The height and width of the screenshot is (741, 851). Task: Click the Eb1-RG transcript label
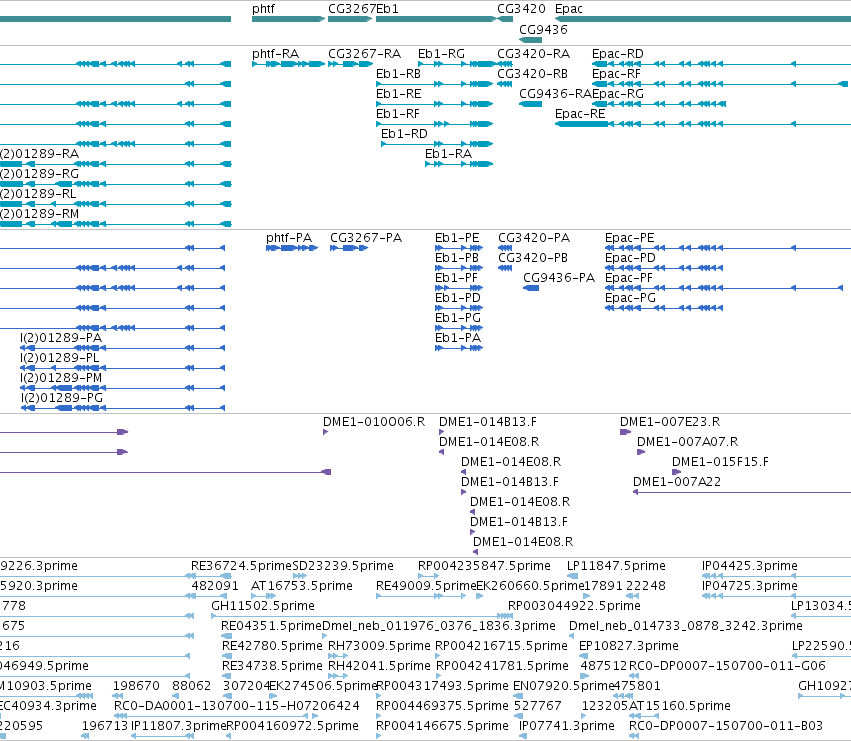(441, 54)
